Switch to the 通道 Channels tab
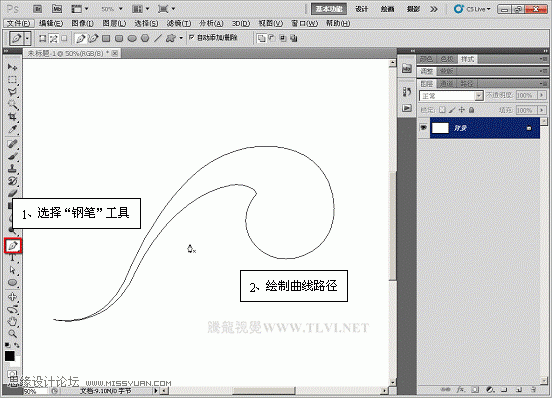Image resolution: width=552 pixels, height=398 pixels. 446,84
